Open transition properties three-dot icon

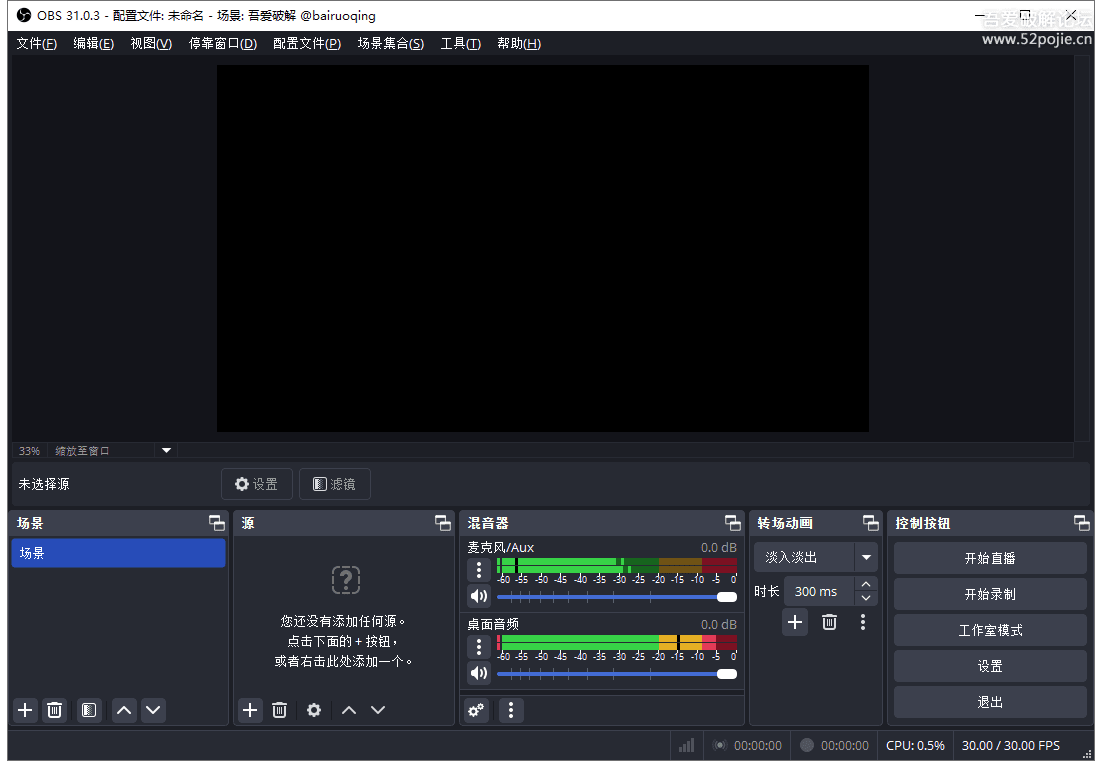tap(863, 622)
